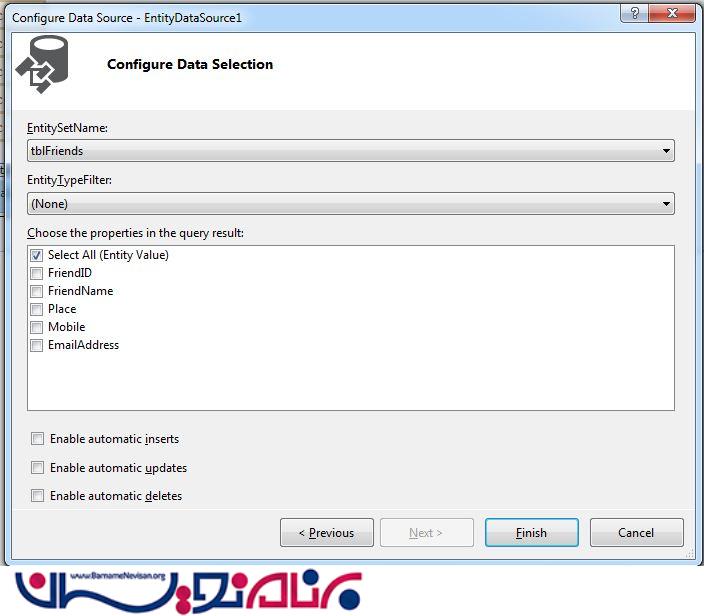Click the Cancel button
The image size is (704, 616).
[636, 533]
